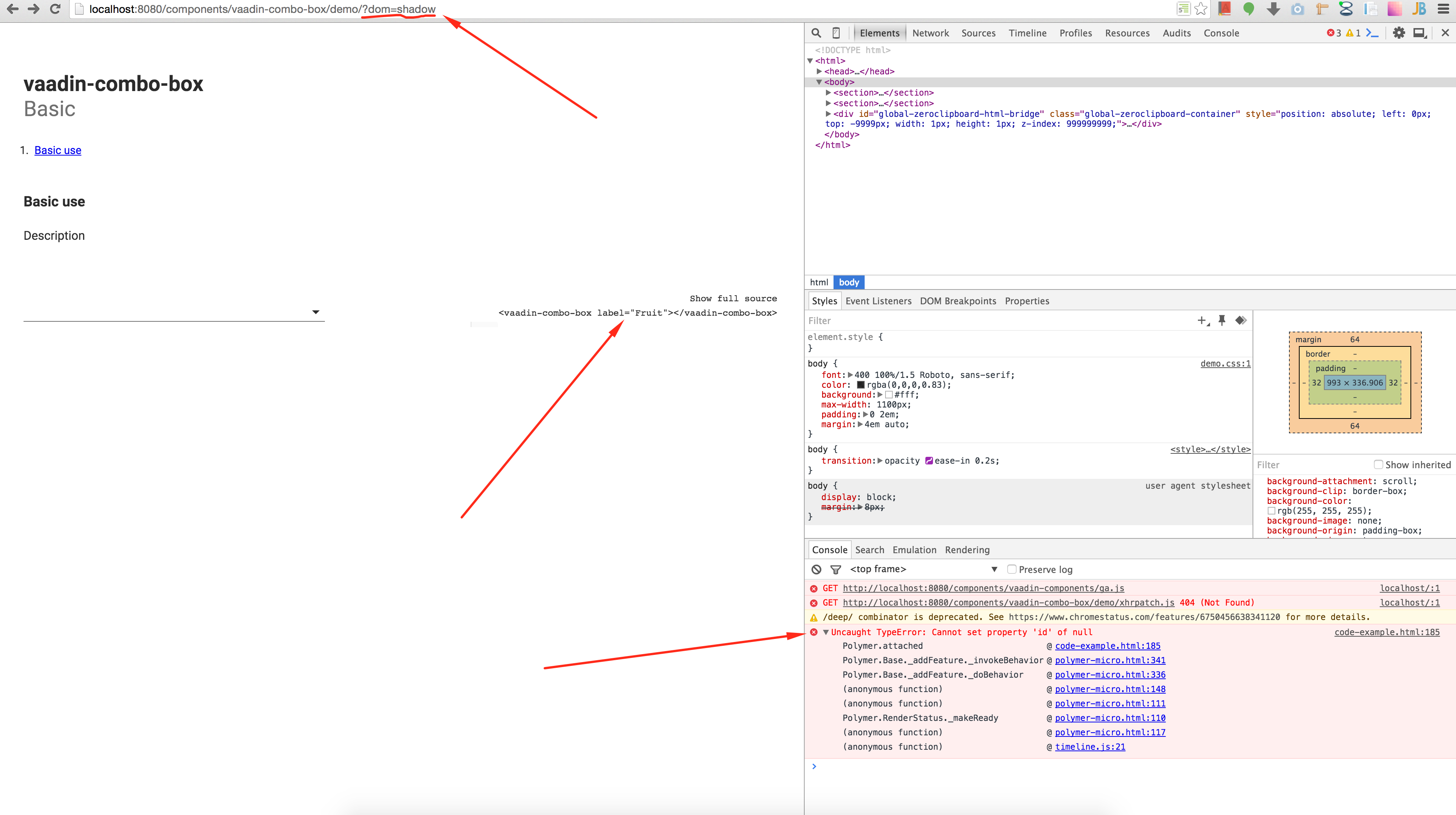Image resolution: width=1456 pixels, height=815 pixels.
Task: Click the New Style Rule plus icon
Action: [1202, 321]
